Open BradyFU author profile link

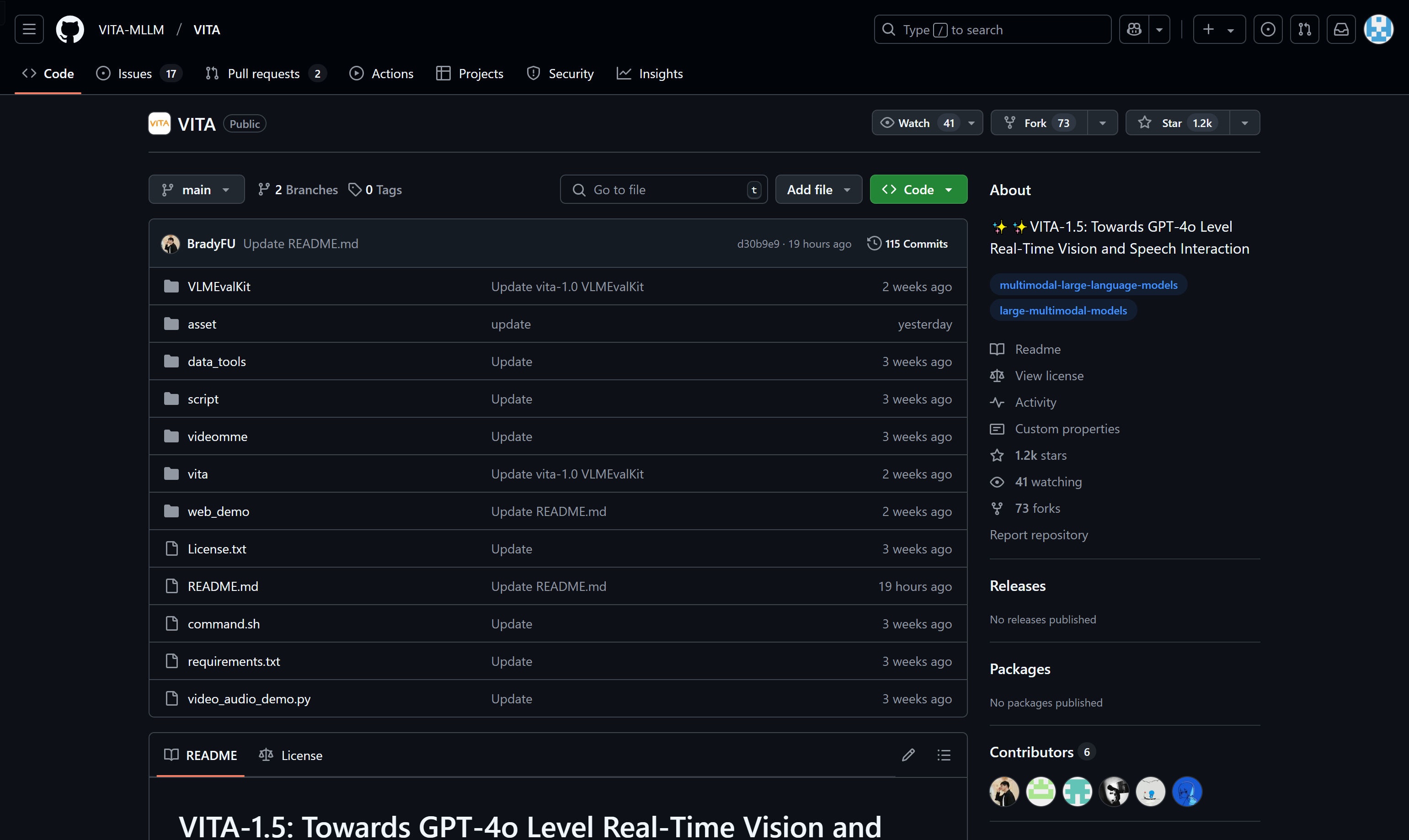[211, 244]
